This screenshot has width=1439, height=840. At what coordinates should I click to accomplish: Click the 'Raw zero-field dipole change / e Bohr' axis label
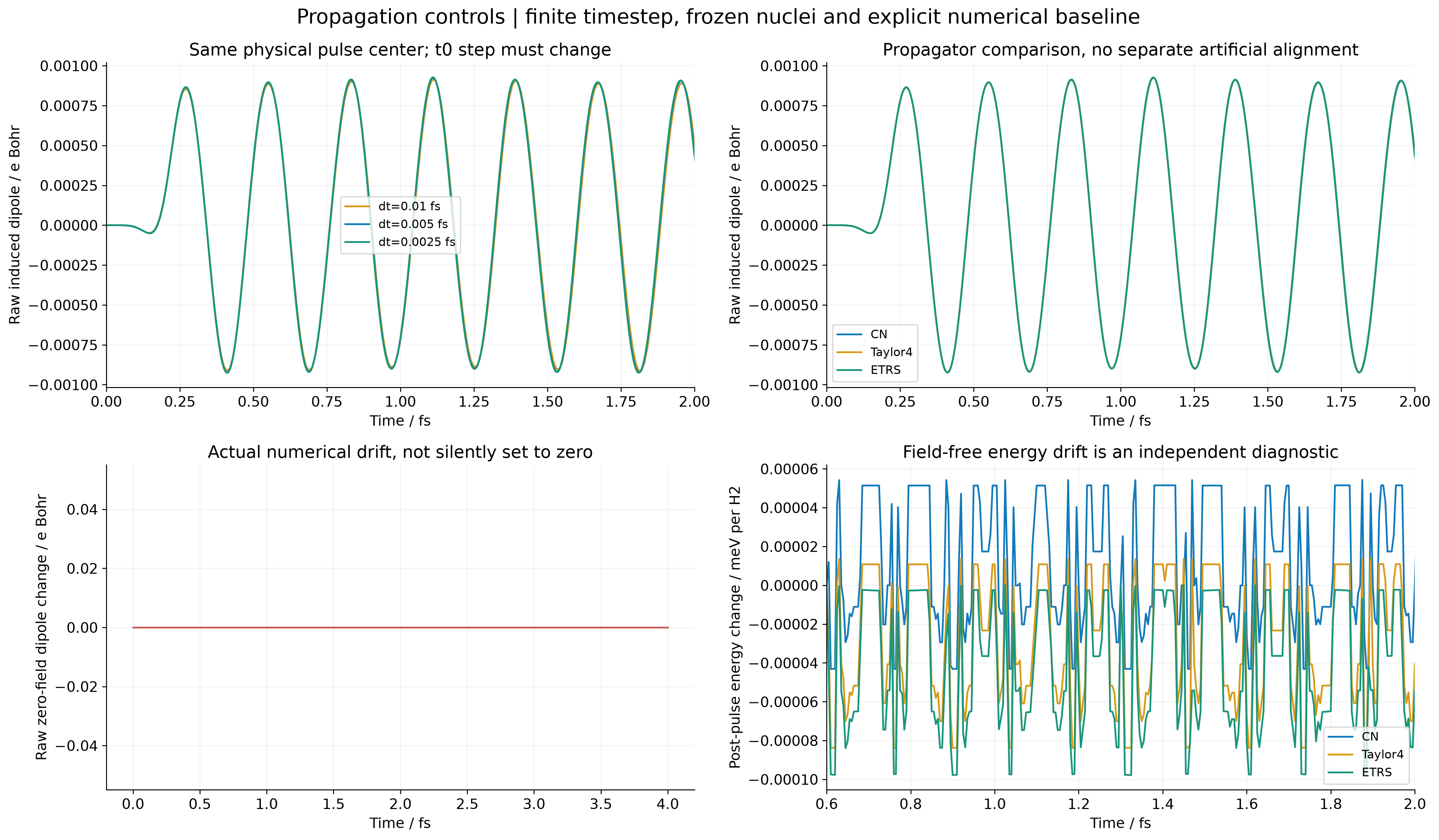pyautogui.click(x=41, y=627)
